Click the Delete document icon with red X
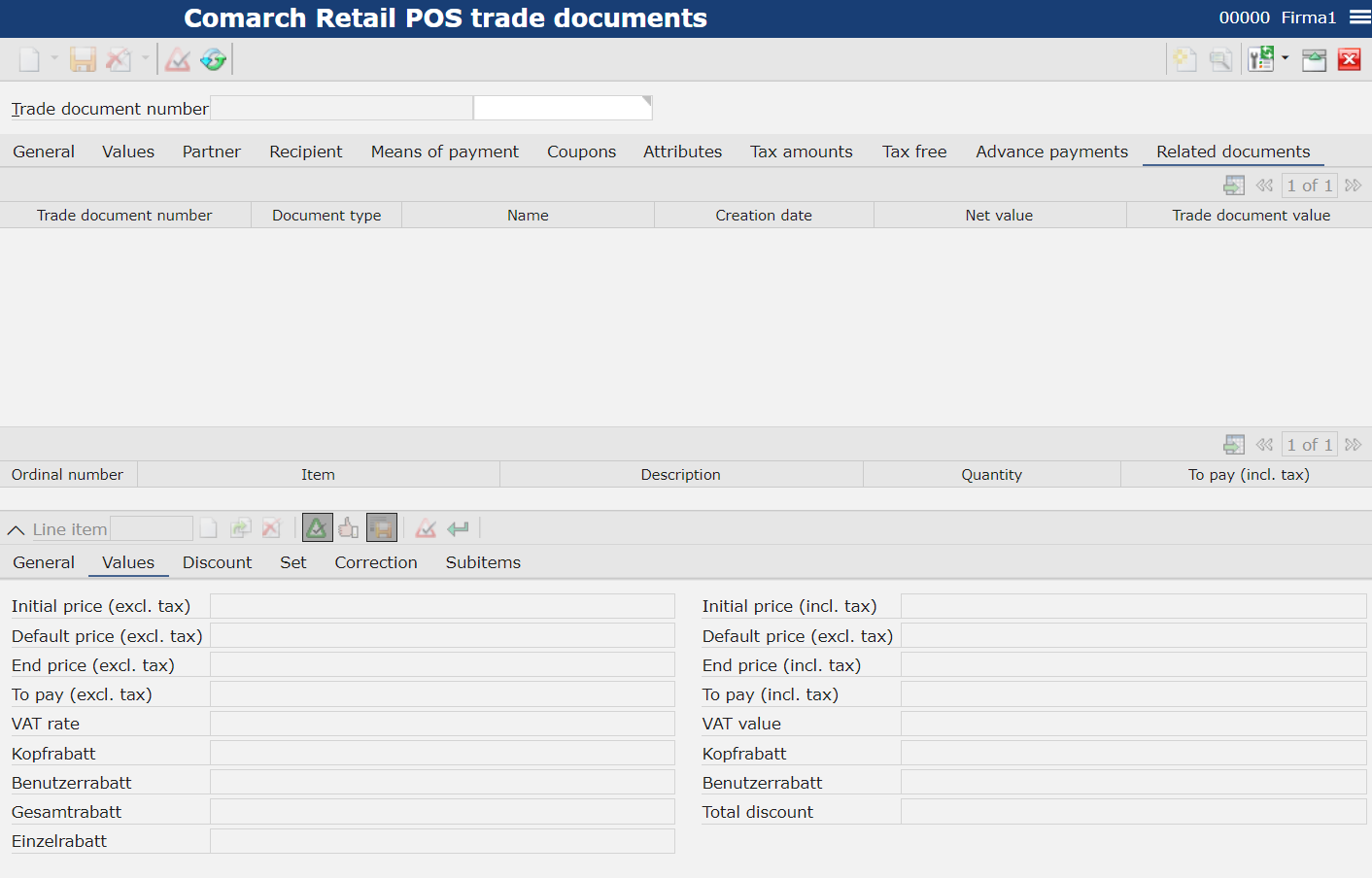The width and height of the screenshot is (1372, 878). tap(119, 60)
